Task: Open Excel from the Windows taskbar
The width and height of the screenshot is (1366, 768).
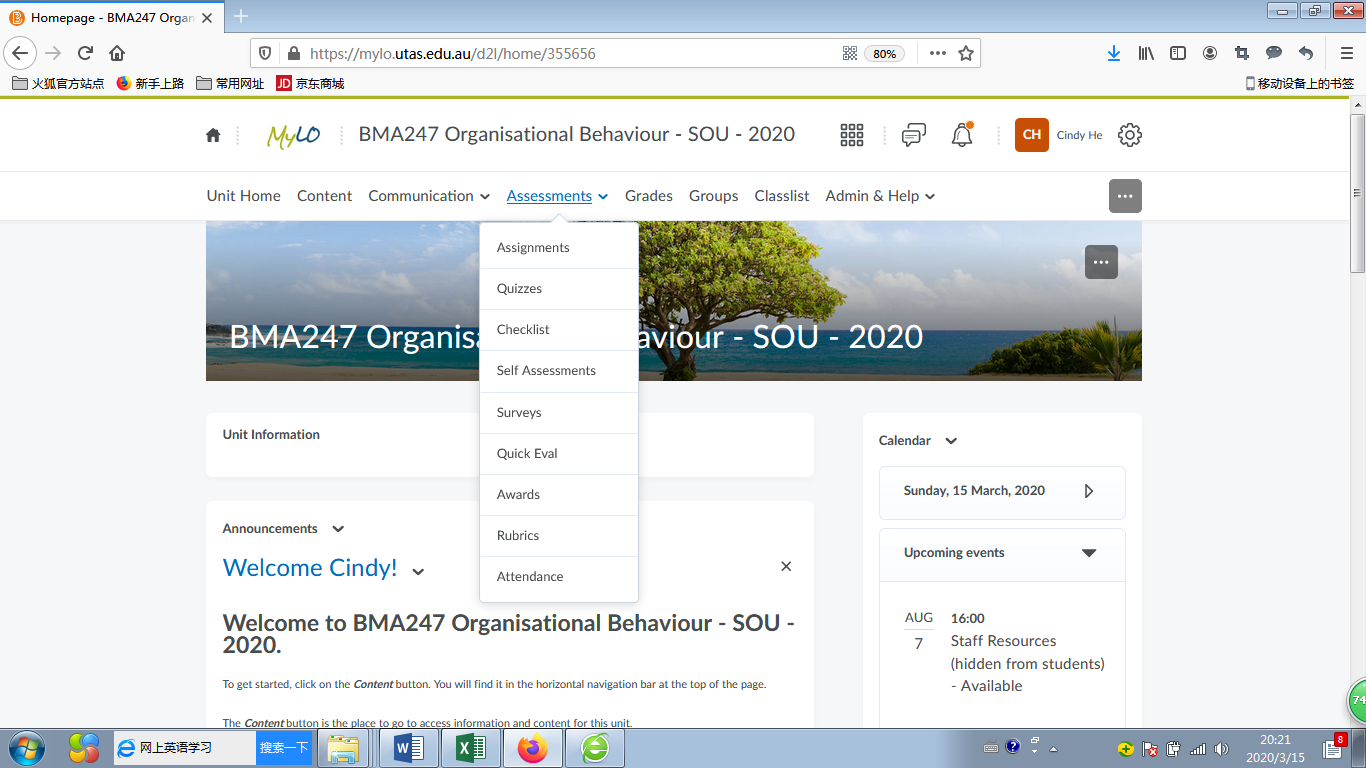Action: coord(471,748)
